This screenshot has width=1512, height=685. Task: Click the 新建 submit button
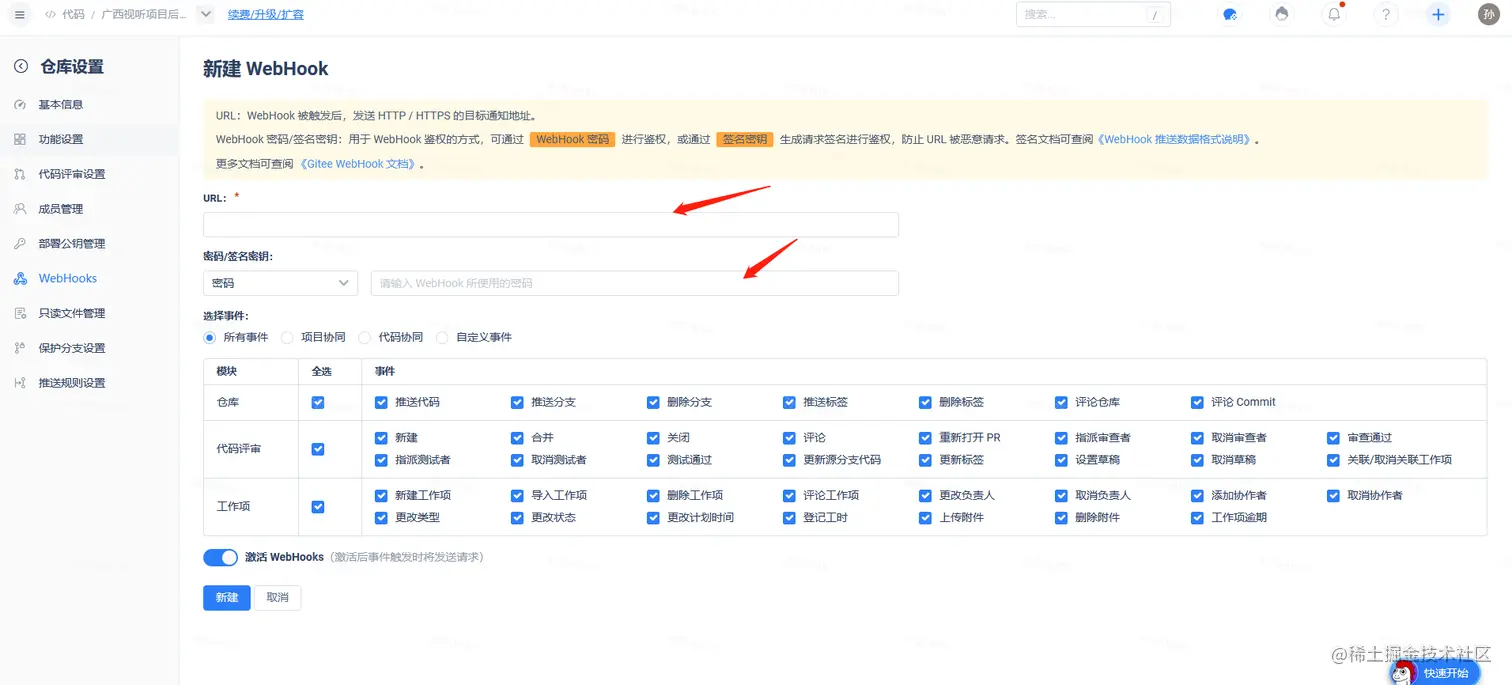227,598
